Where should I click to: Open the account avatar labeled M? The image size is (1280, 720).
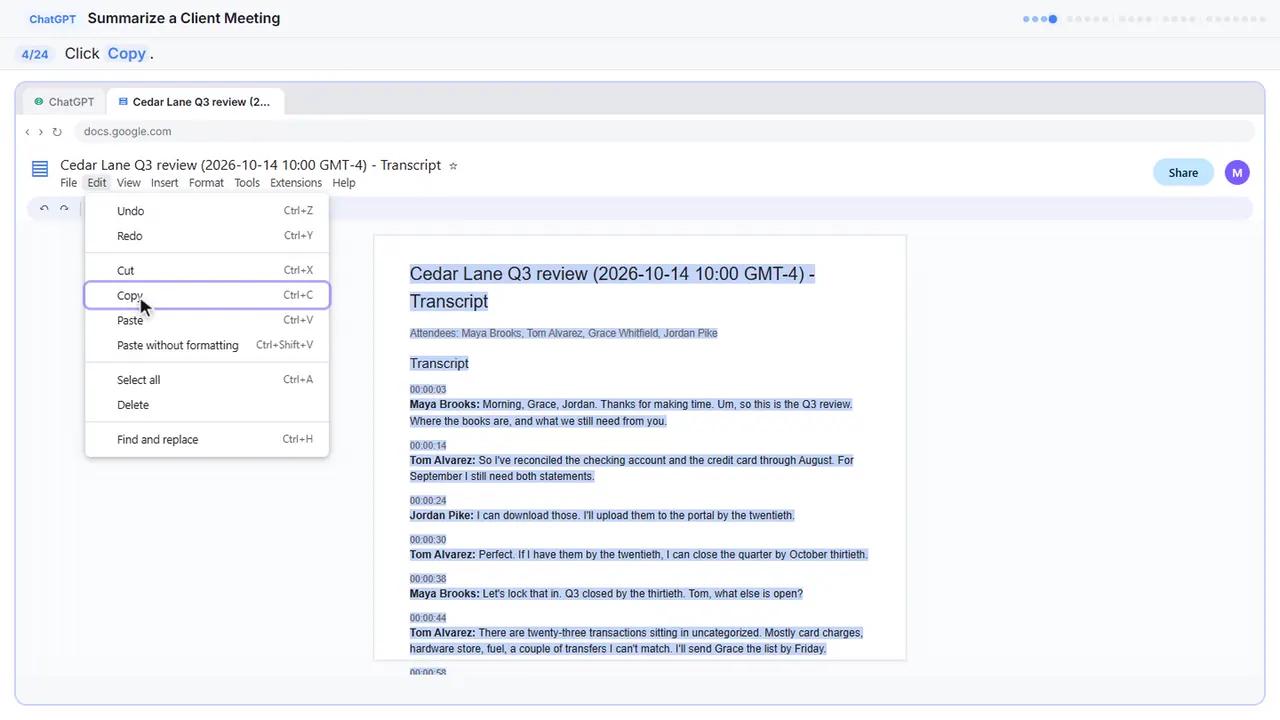click(1238, 172)
